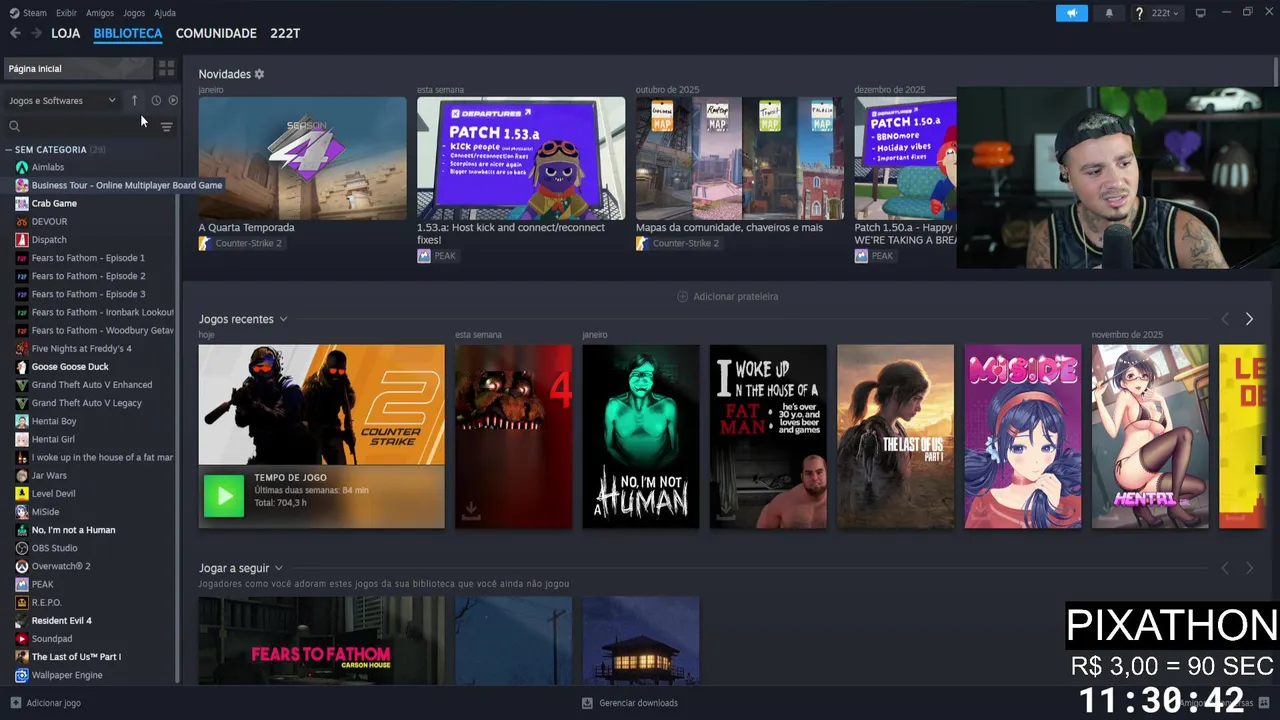1280x720 pixels.
Task: Click the recent activity clock icon
Action: click(156, 100)
